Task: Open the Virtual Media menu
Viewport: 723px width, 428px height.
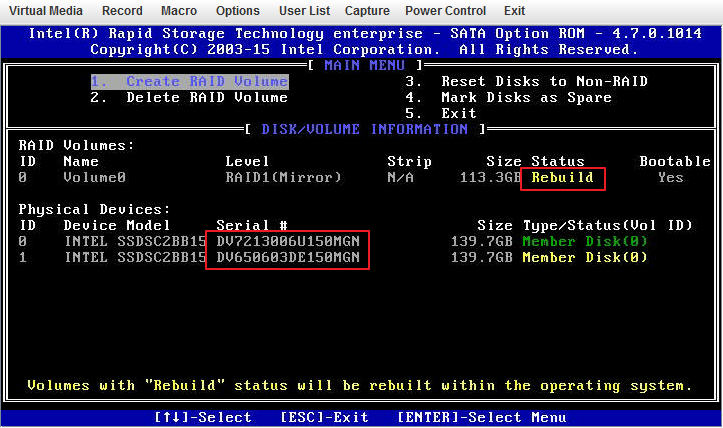Action: (46, 11)
